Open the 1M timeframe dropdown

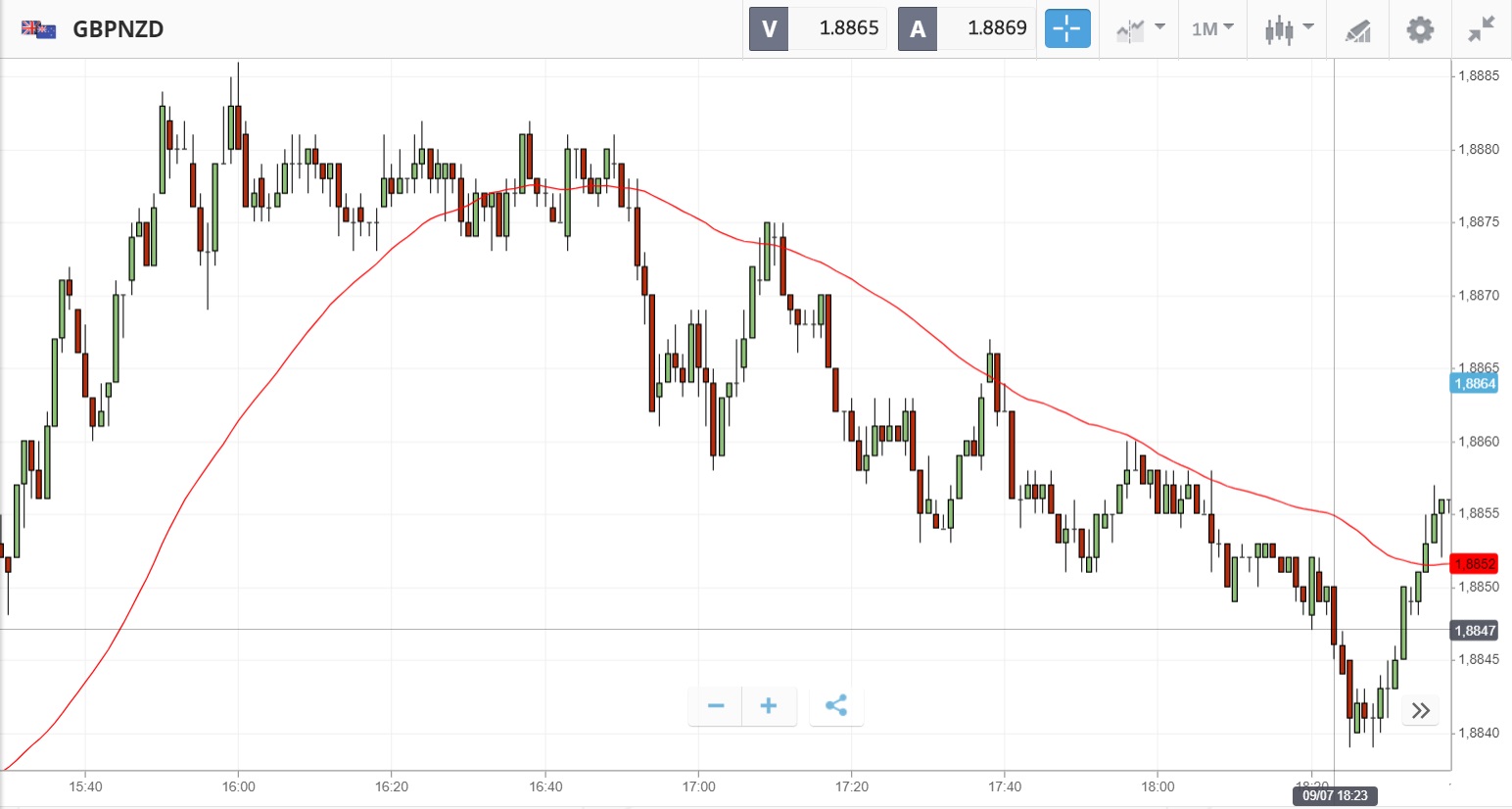[x=1211, y=28]
